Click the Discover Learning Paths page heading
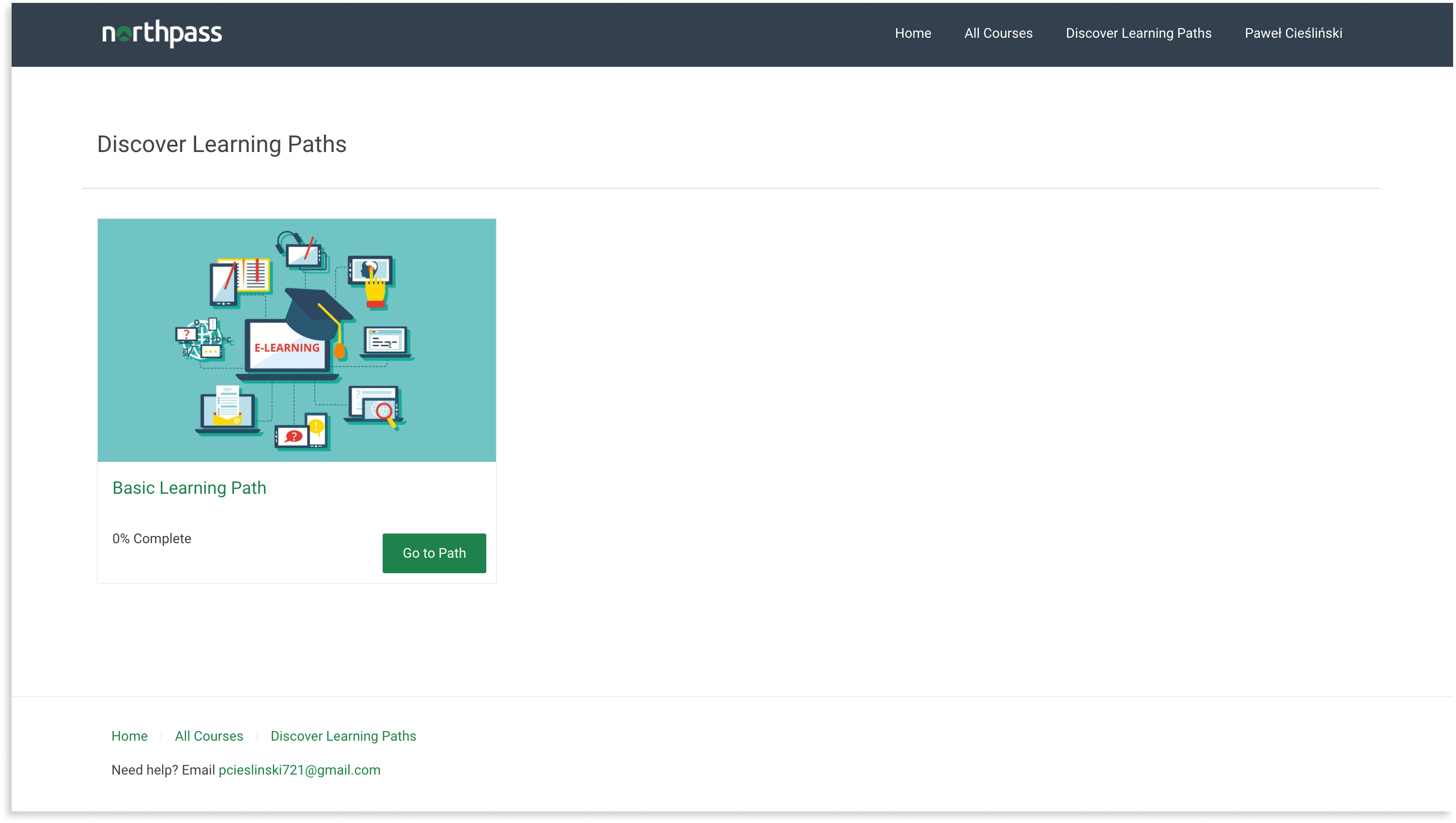Image resolution: width=1456 pixels, height=823 pixels. point(222,144)
